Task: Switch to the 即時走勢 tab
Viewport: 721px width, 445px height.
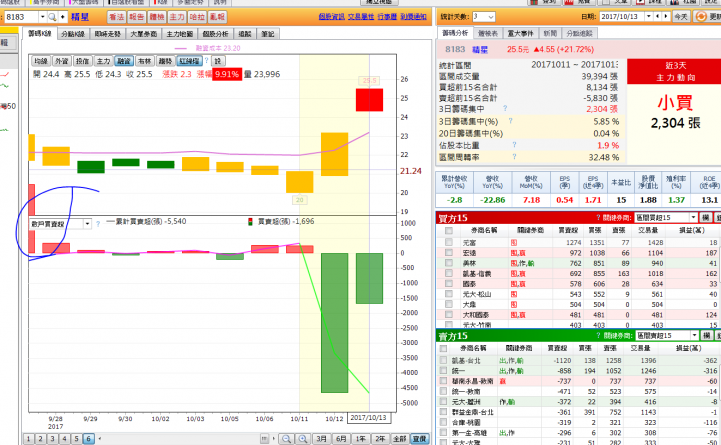Action: 108,34
